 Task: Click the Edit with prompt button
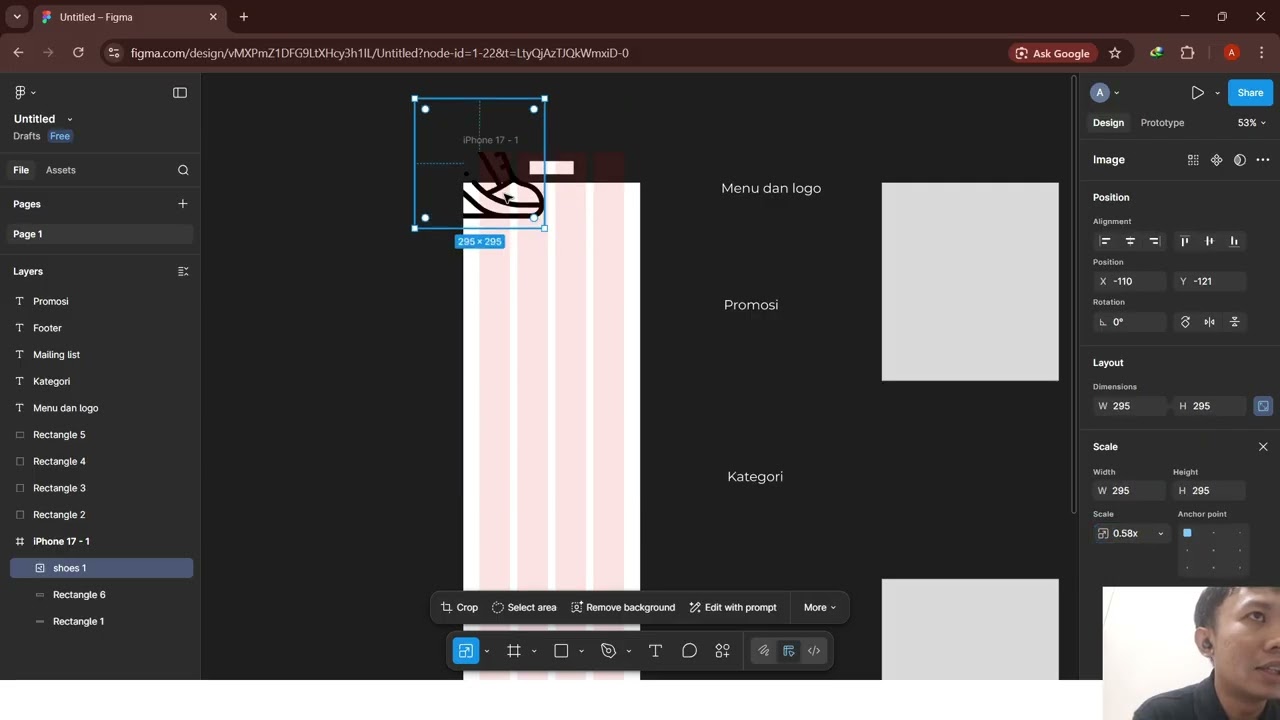coord(733,607)
